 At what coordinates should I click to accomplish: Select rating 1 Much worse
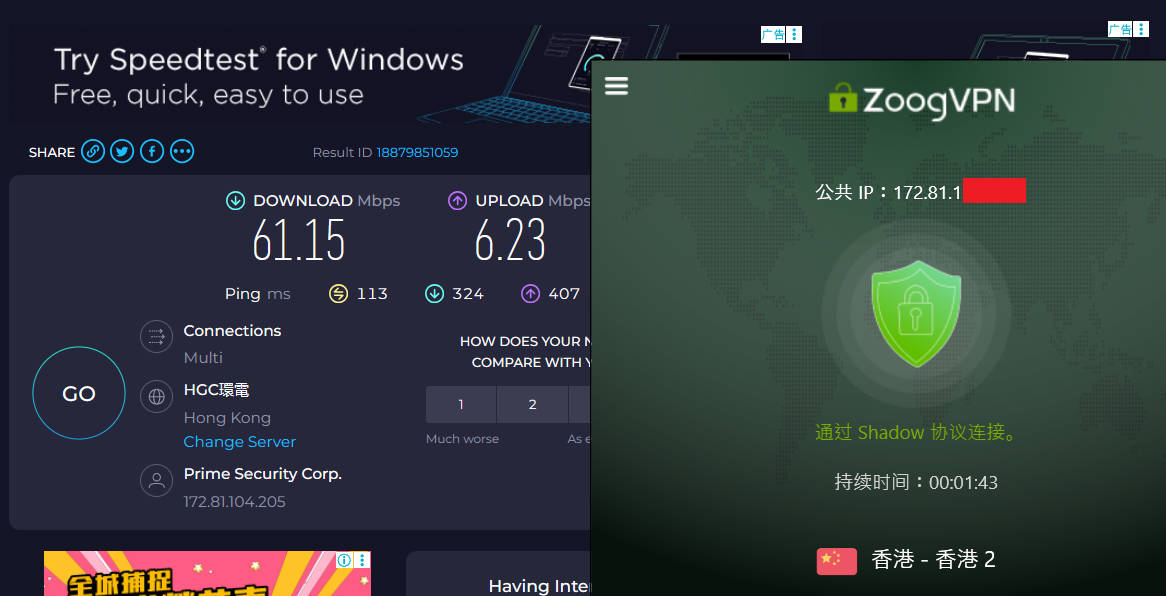[x=461, y=405]
